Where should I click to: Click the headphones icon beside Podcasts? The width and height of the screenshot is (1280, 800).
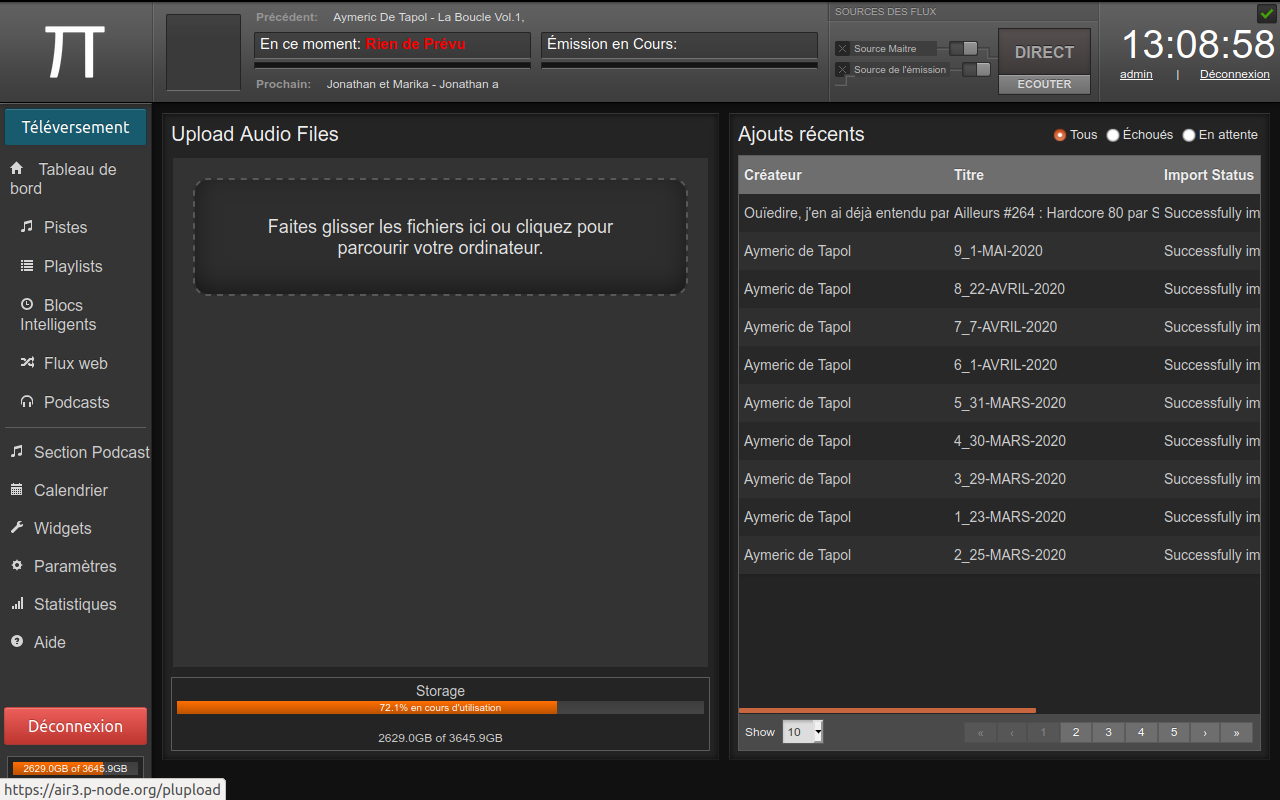click(x=27, y=402)
